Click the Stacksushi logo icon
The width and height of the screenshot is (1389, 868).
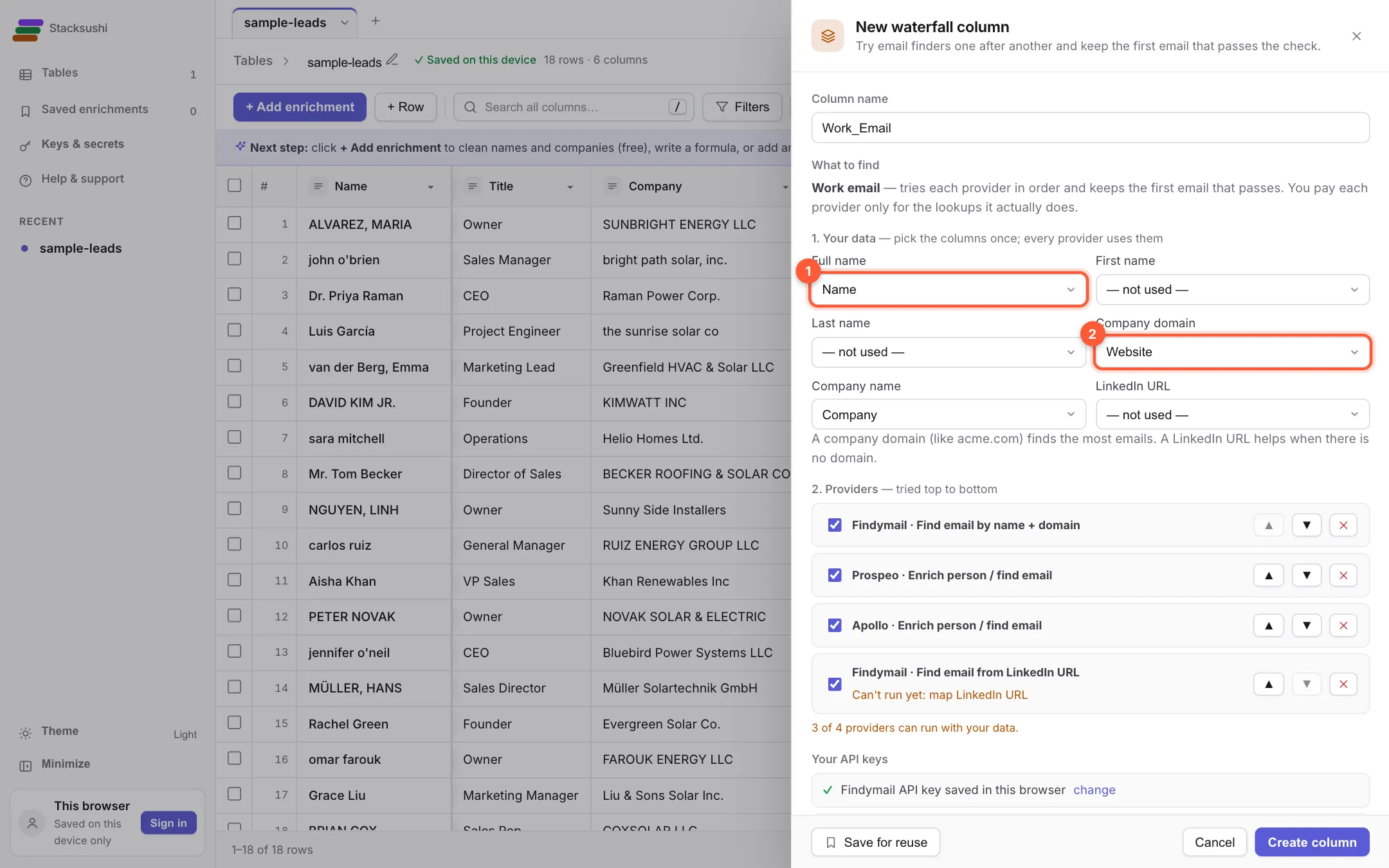[28, 29]
